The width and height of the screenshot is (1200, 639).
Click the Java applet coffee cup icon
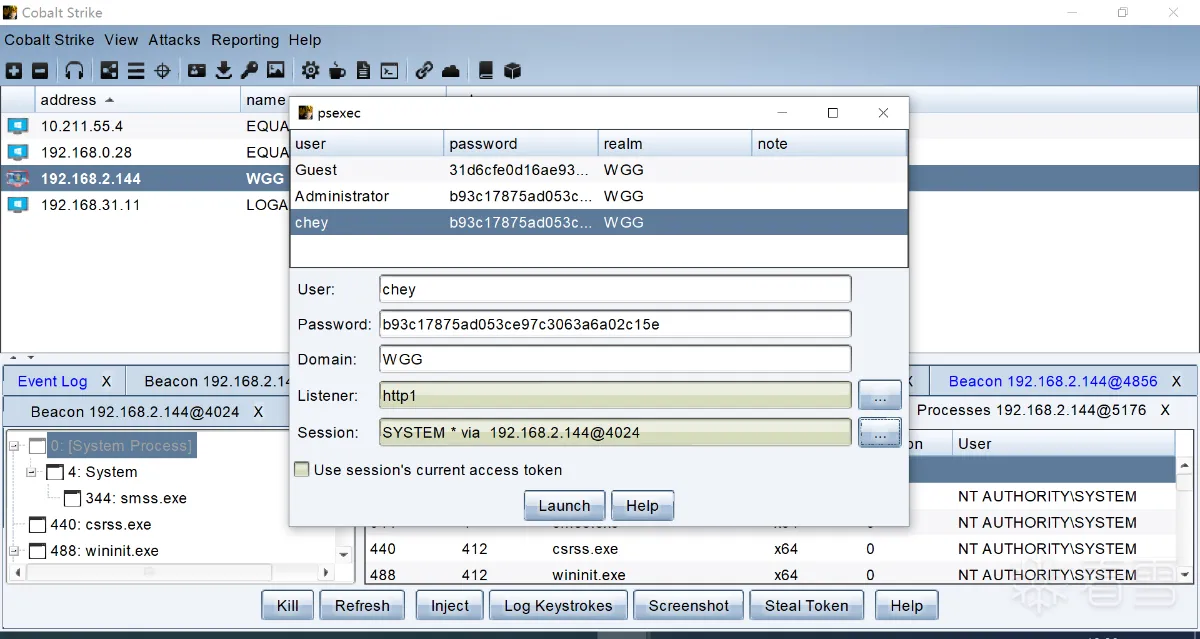[x=338, y=71]
